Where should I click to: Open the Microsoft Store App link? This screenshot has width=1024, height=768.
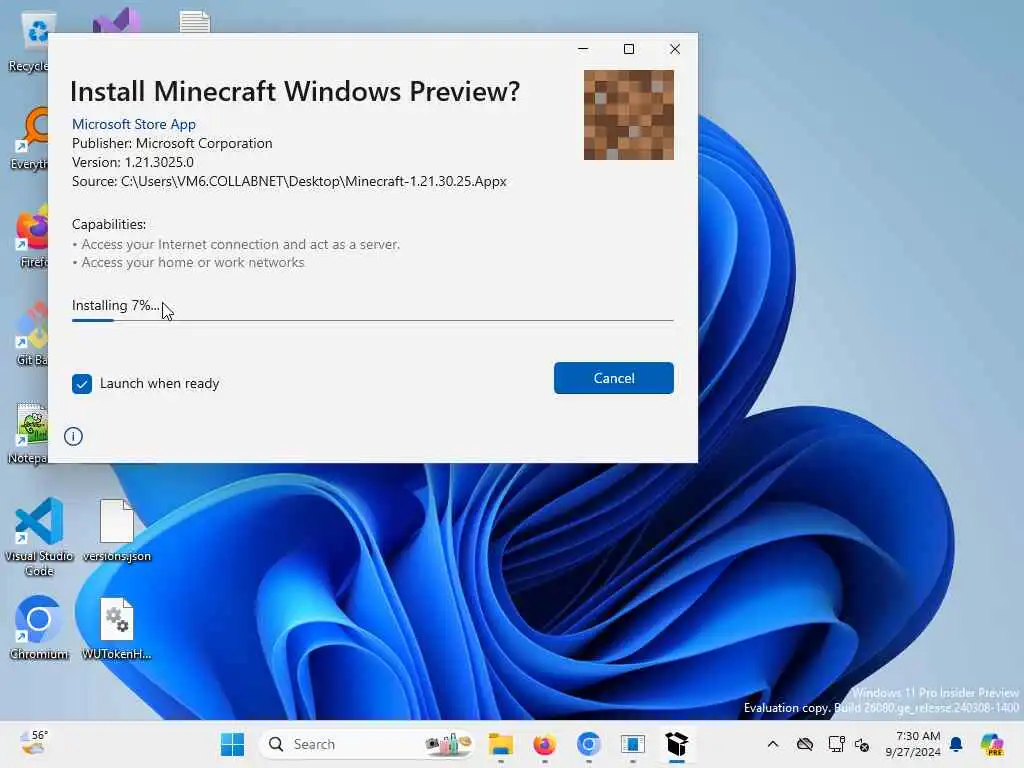coord(134,124)
